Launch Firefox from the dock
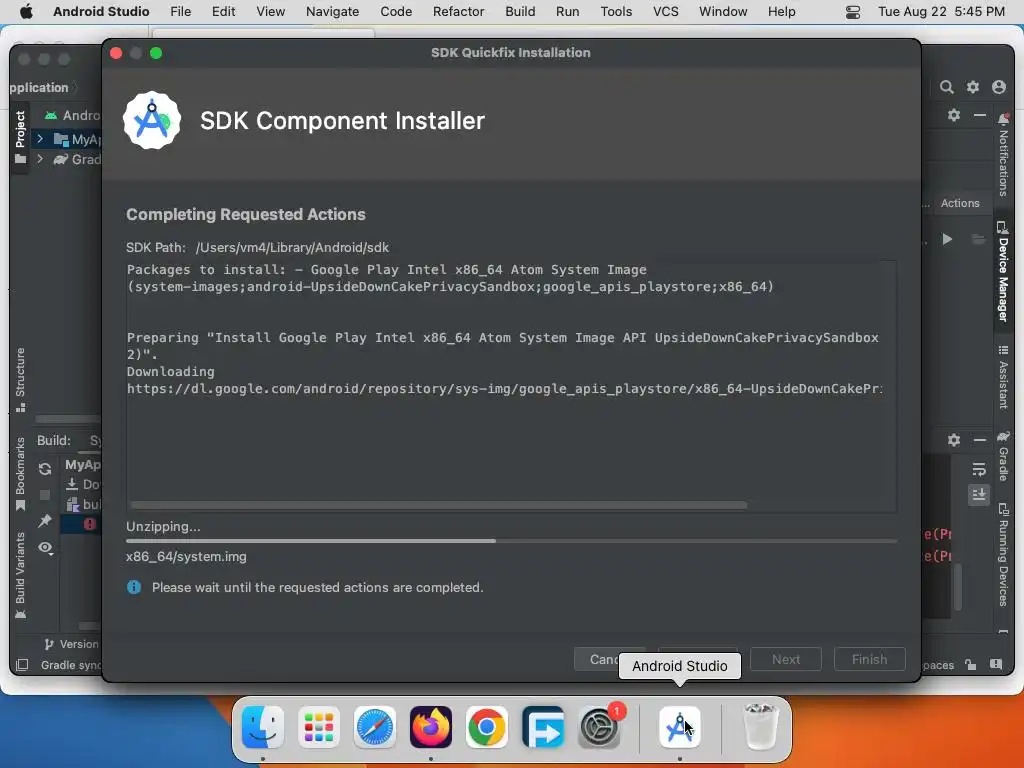The width and height of the screenshot is (1024, 768). pyautogui.click(x=431, y=727)
